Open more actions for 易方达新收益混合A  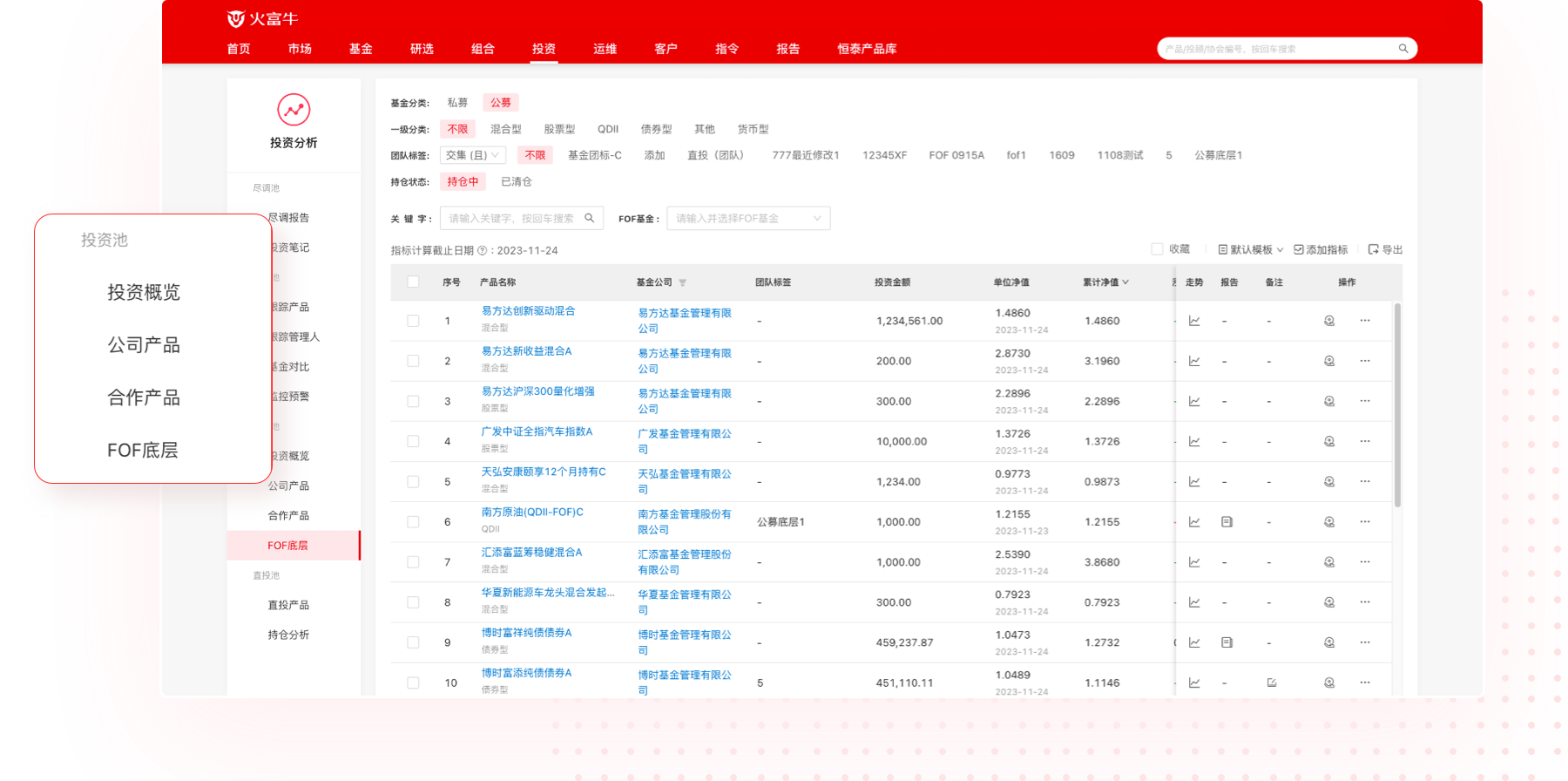coord(1365,361)
